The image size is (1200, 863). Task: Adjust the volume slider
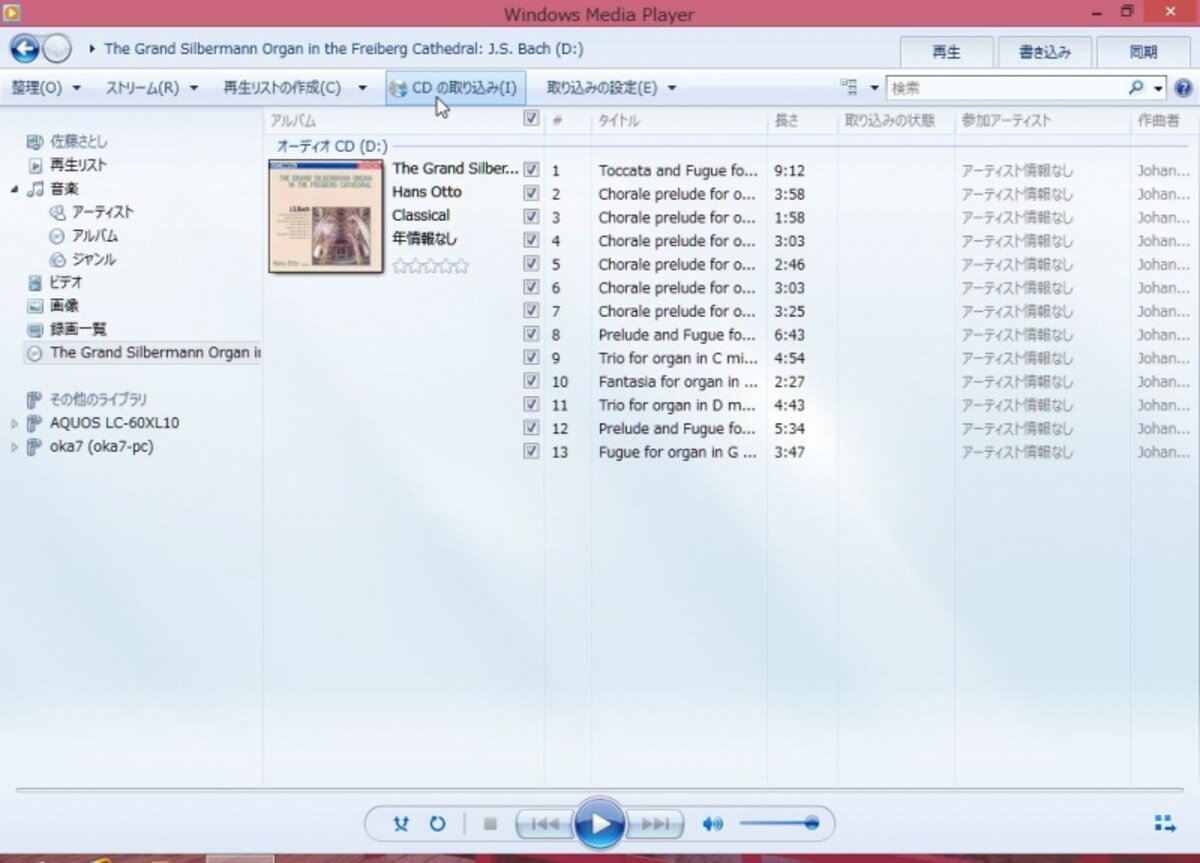coord(778,824)
